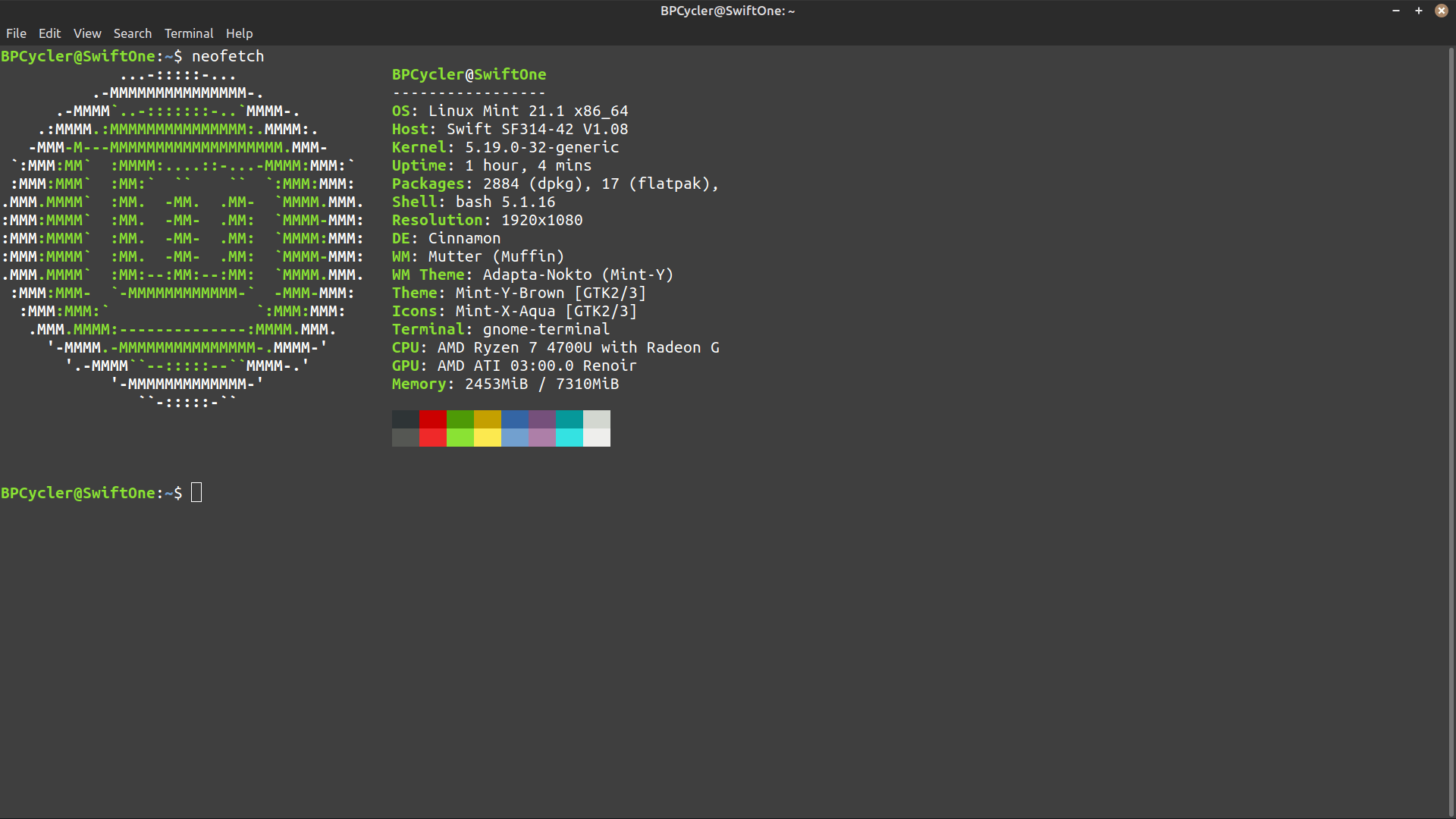Click the neofetch command text
Image resolution: width=1456 pixels, height=819 pixels.
[x=227, y=56]
